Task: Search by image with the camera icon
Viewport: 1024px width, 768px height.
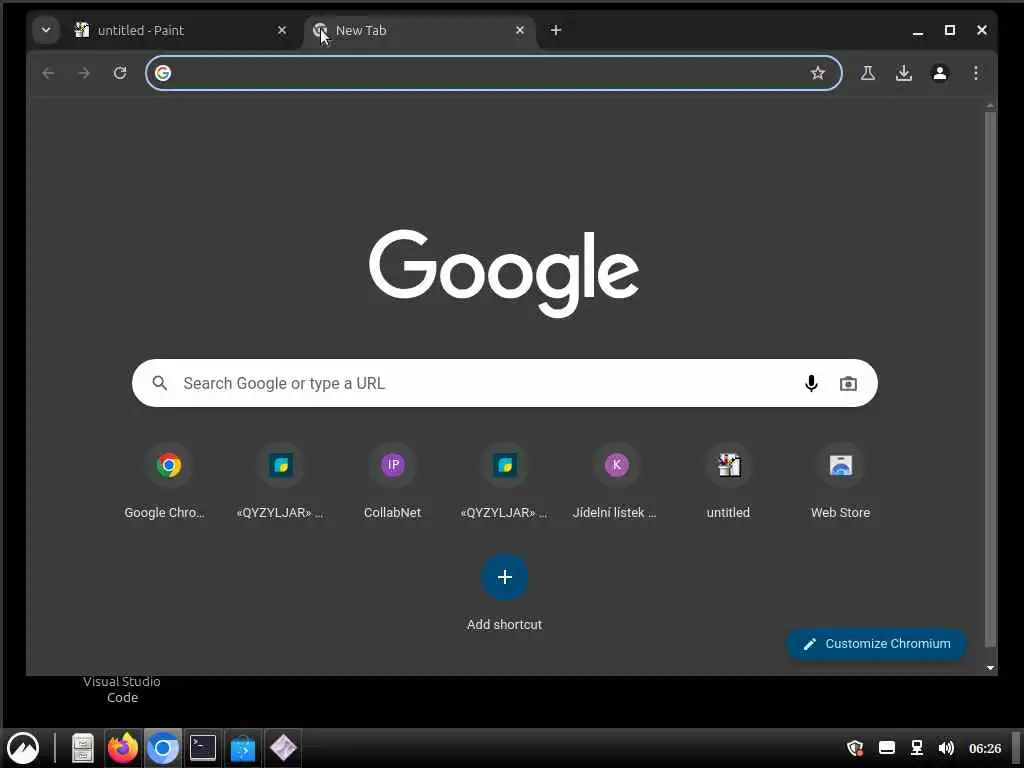Action: 848,383
